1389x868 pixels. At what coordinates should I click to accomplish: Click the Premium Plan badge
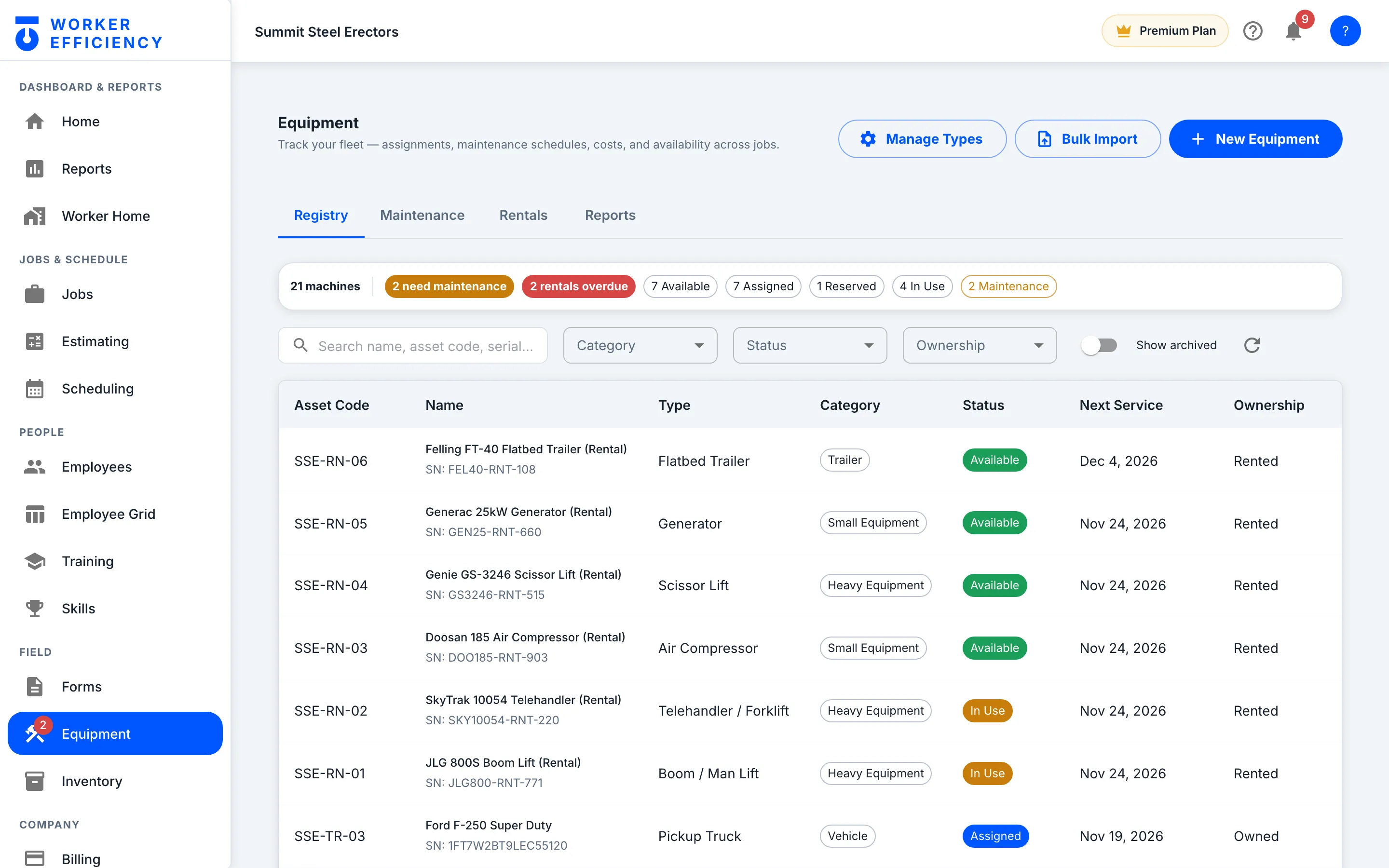point(1165,31)
